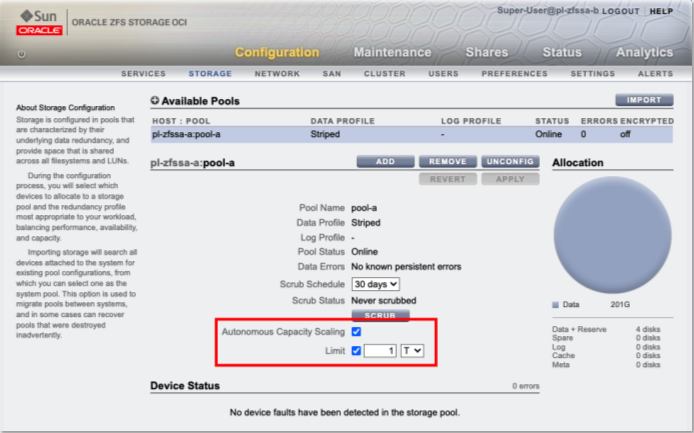Click the Data legend color square
Viewport: 694px width, 433px height.
(x=555, y=305)
